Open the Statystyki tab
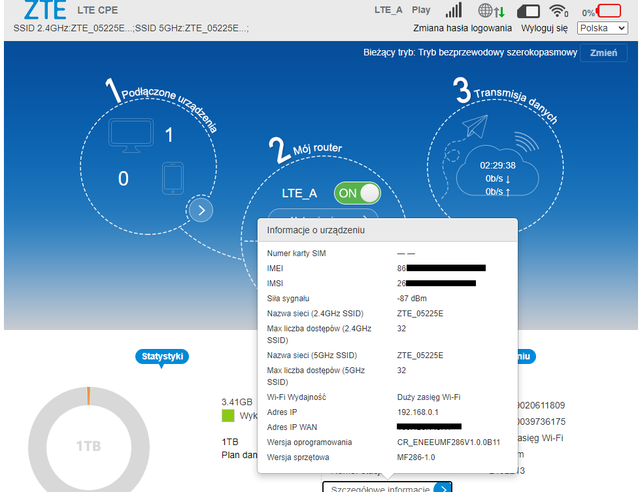The image size is (640, 492). coord(162,356)
